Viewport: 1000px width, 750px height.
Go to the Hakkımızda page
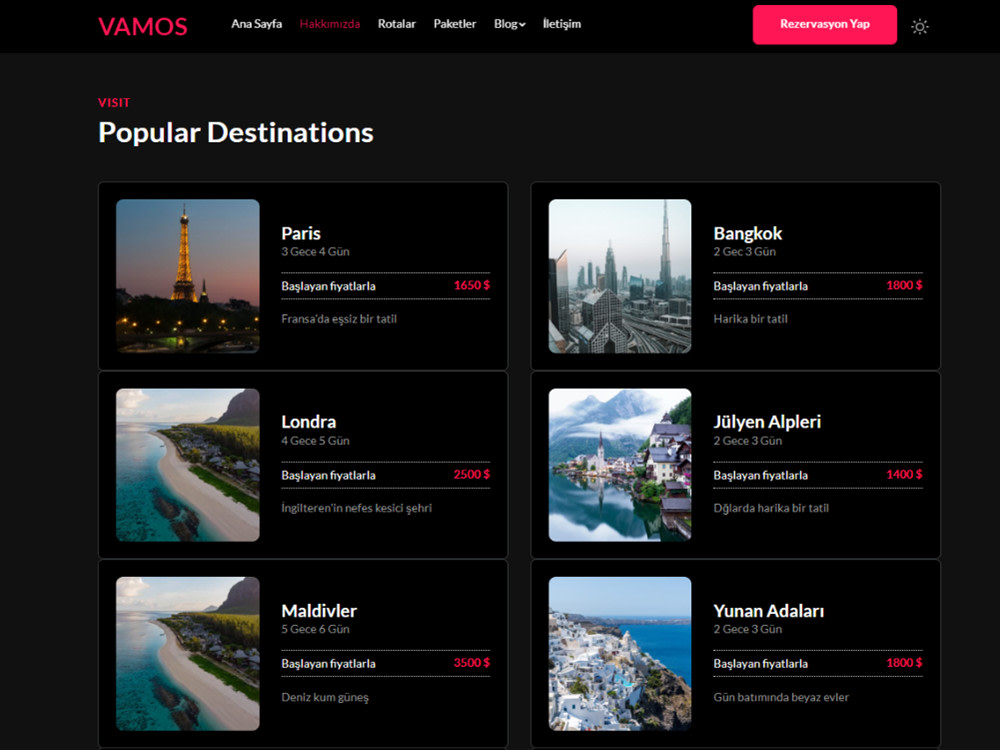click(330, 24)
